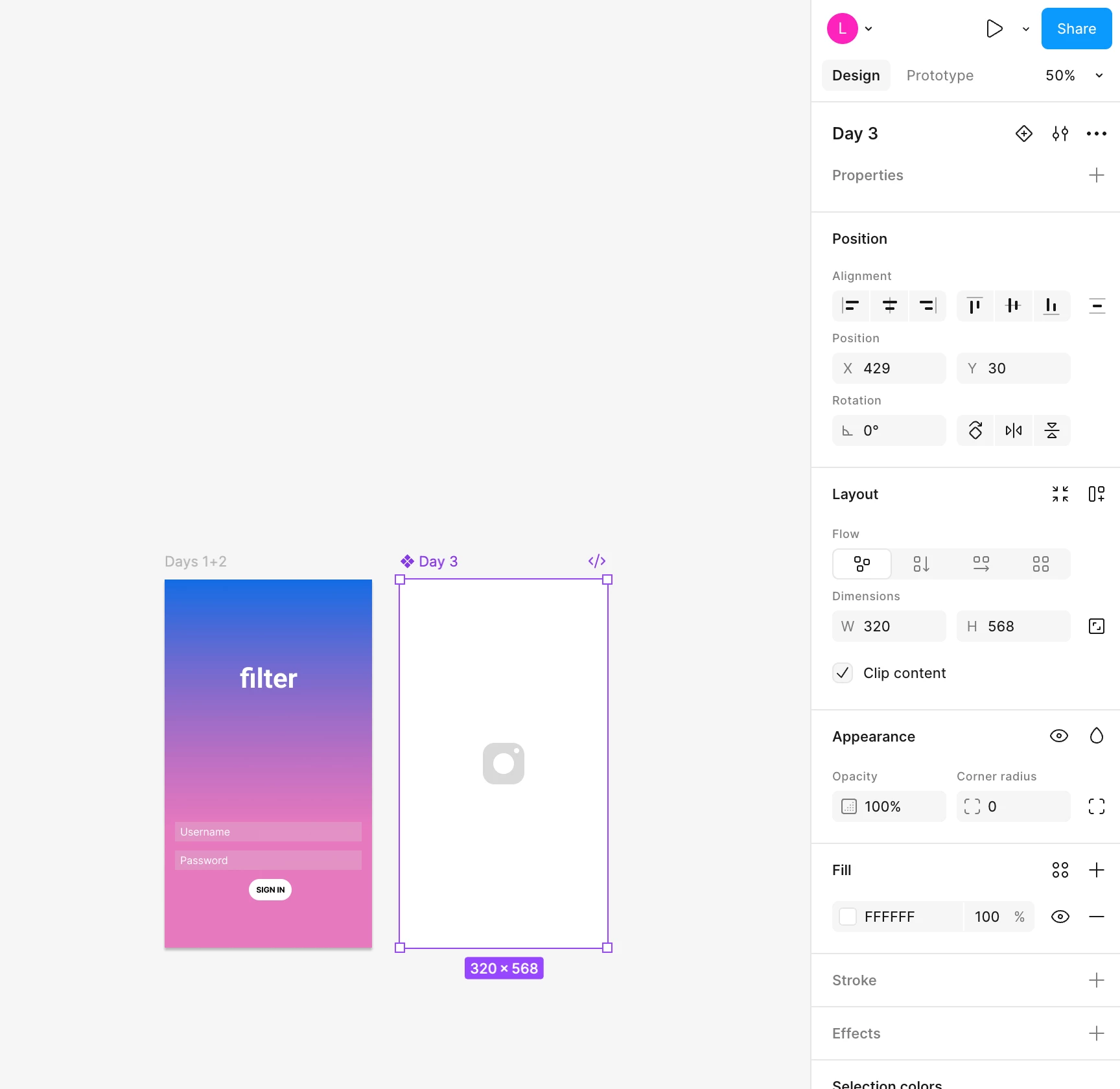This screenshot has width=1120, height=1089.
Task: Toggle lock aspect ratio icon
Action: tap(1097, 626)
